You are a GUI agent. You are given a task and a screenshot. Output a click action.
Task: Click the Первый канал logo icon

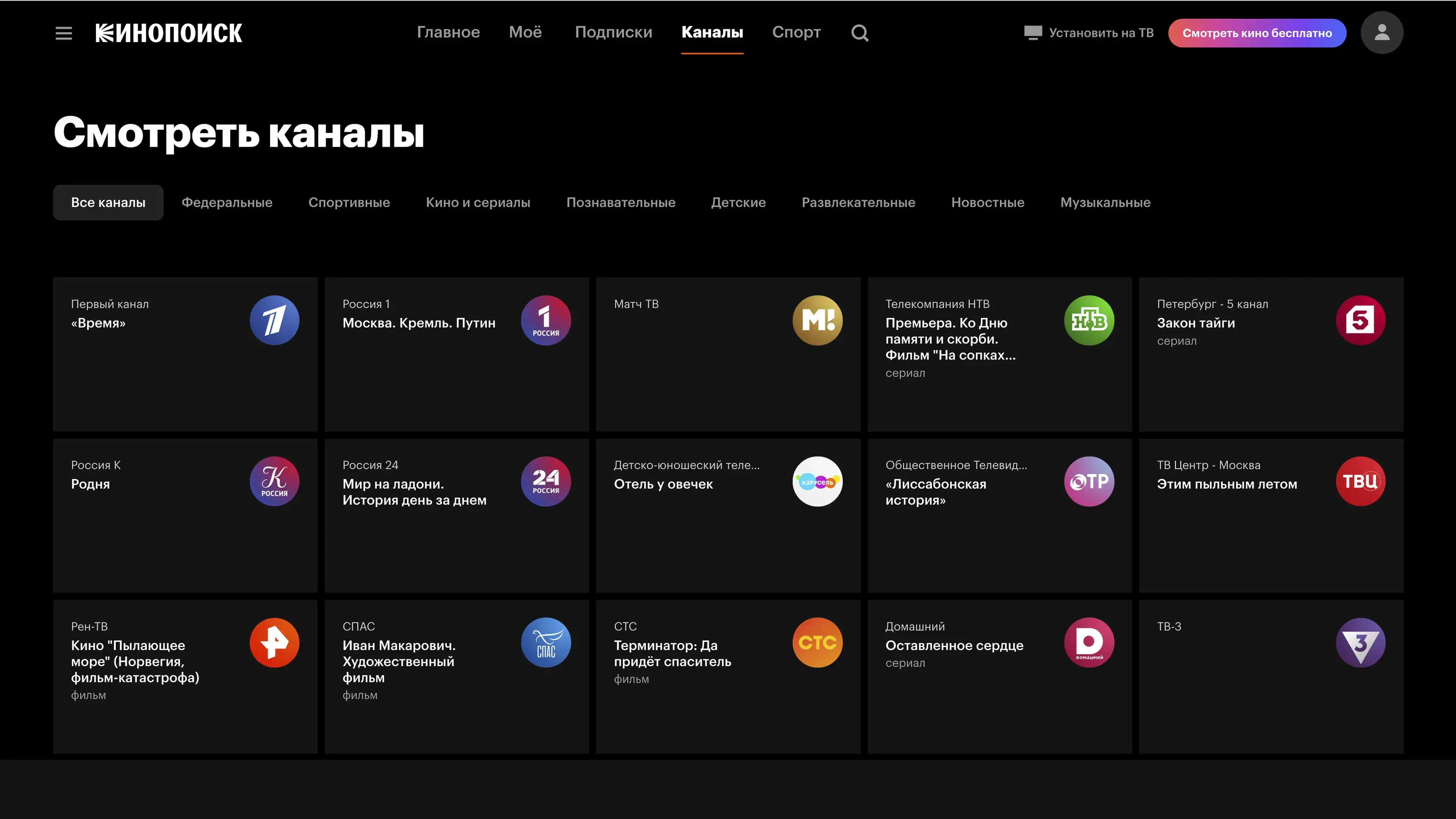[274, 320]
